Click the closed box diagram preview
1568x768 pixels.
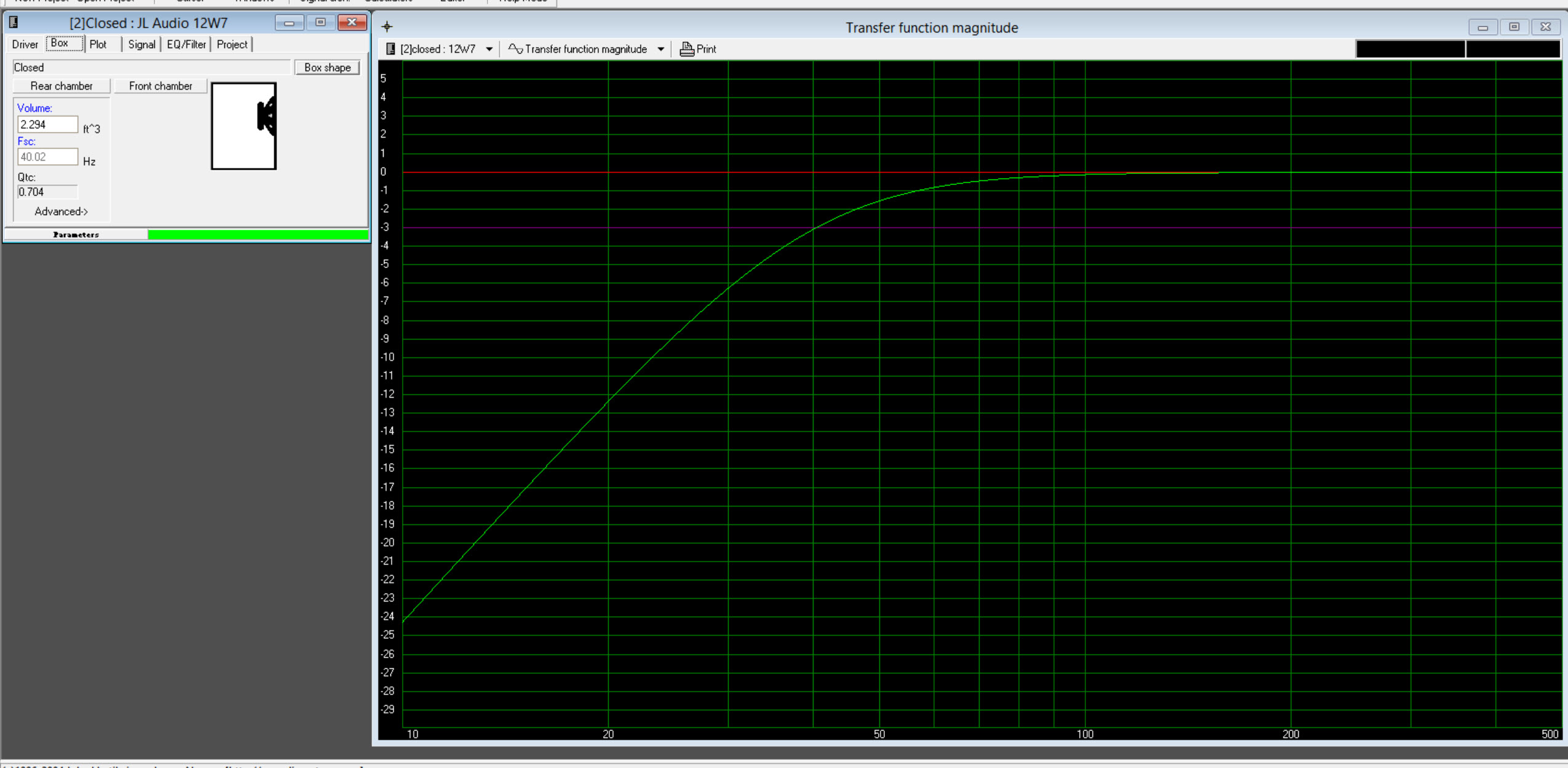244,126
